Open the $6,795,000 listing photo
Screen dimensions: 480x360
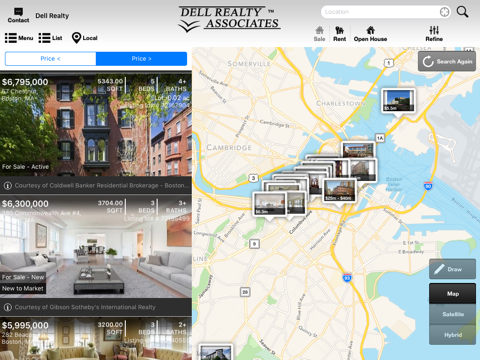[96, 125]
